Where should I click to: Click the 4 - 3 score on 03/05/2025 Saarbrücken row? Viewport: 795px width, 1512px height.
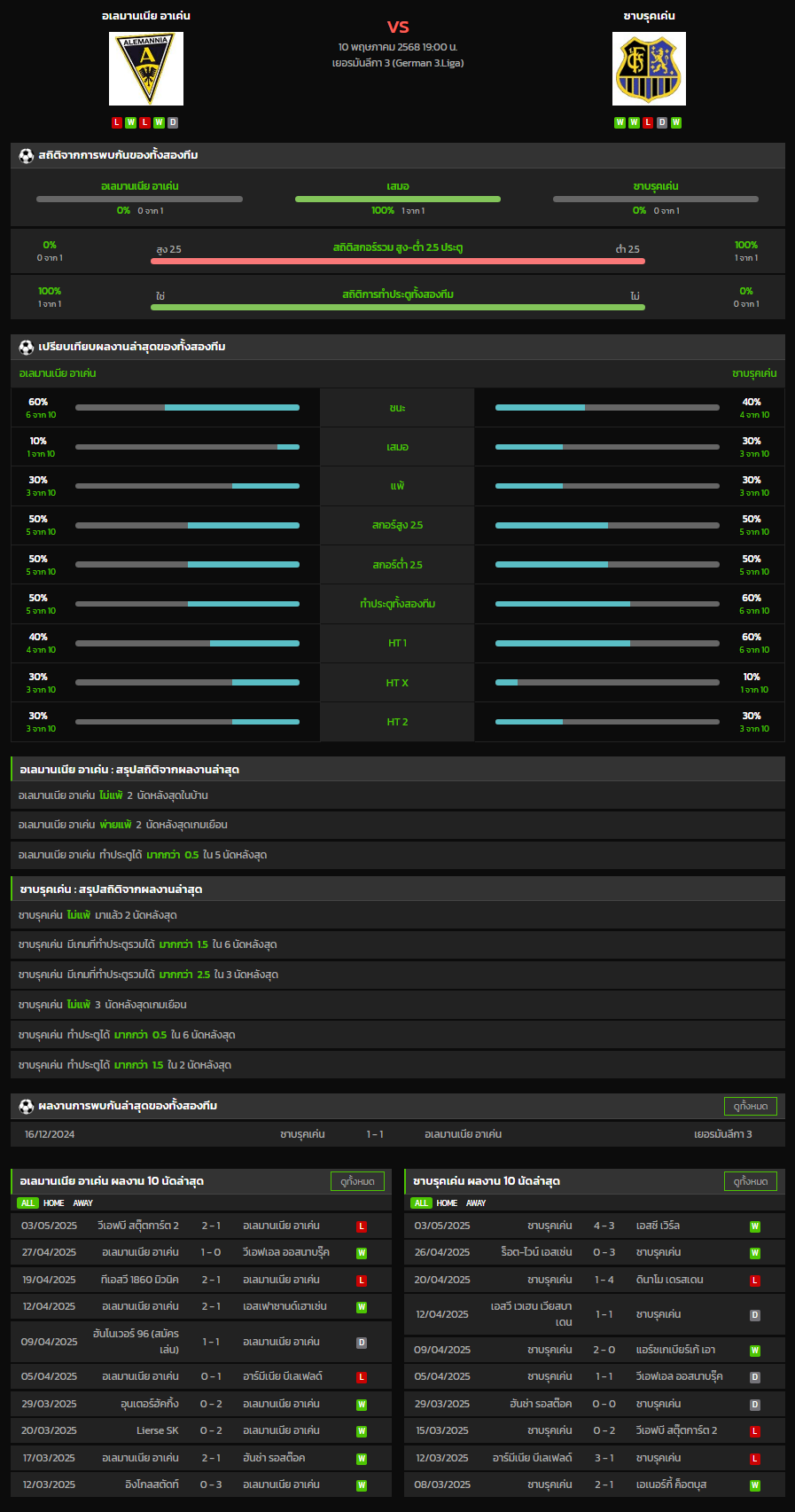(x=604, y=1226)
